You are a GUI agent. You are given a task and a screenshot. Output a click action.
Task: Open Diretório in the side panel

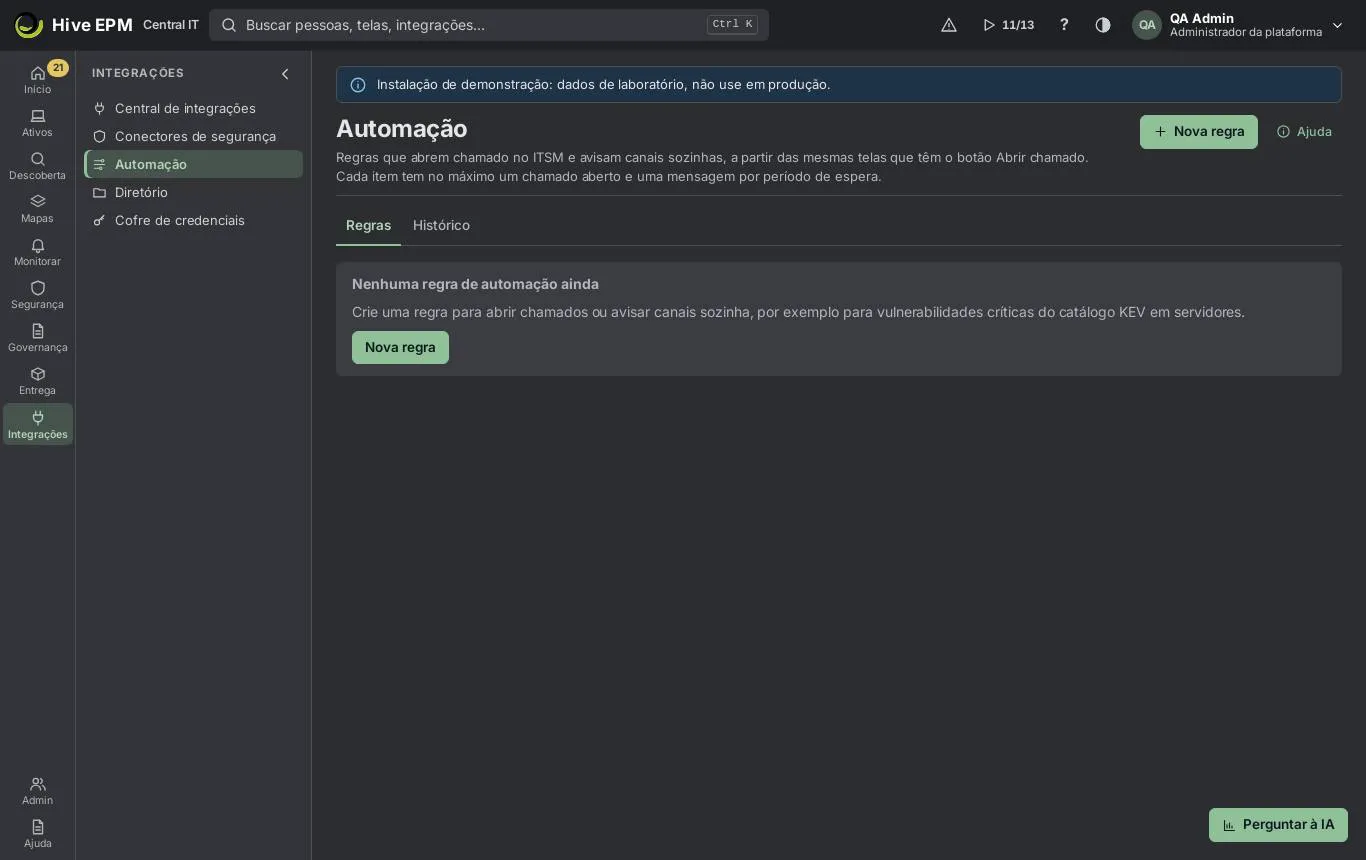point(193,192)
